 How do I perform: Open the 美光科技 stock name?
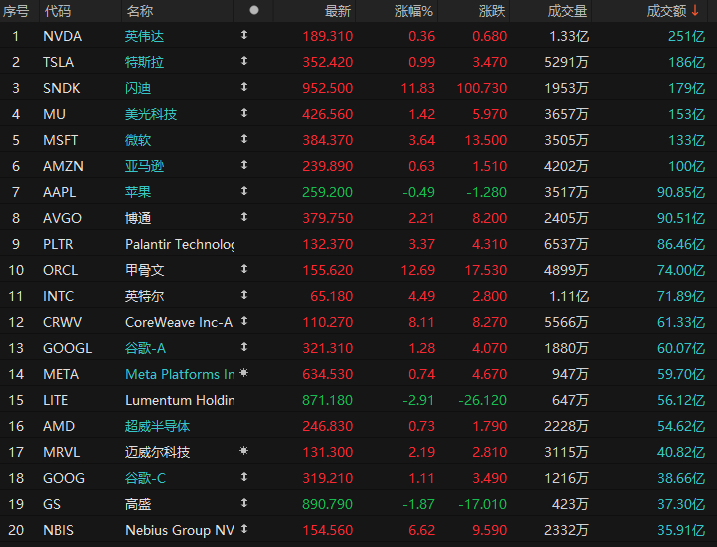151,114
